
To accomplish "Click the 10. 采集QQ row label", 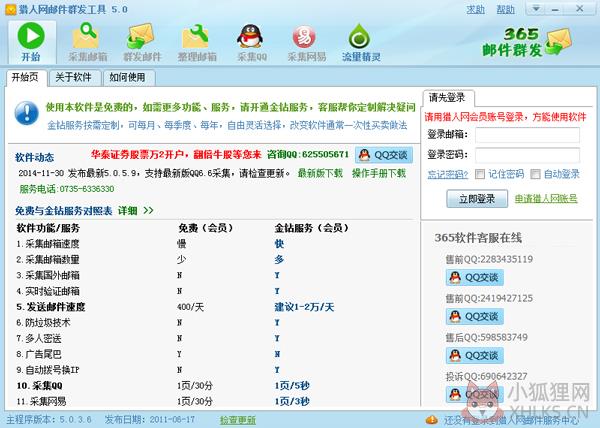I will (x=39, y=386).
